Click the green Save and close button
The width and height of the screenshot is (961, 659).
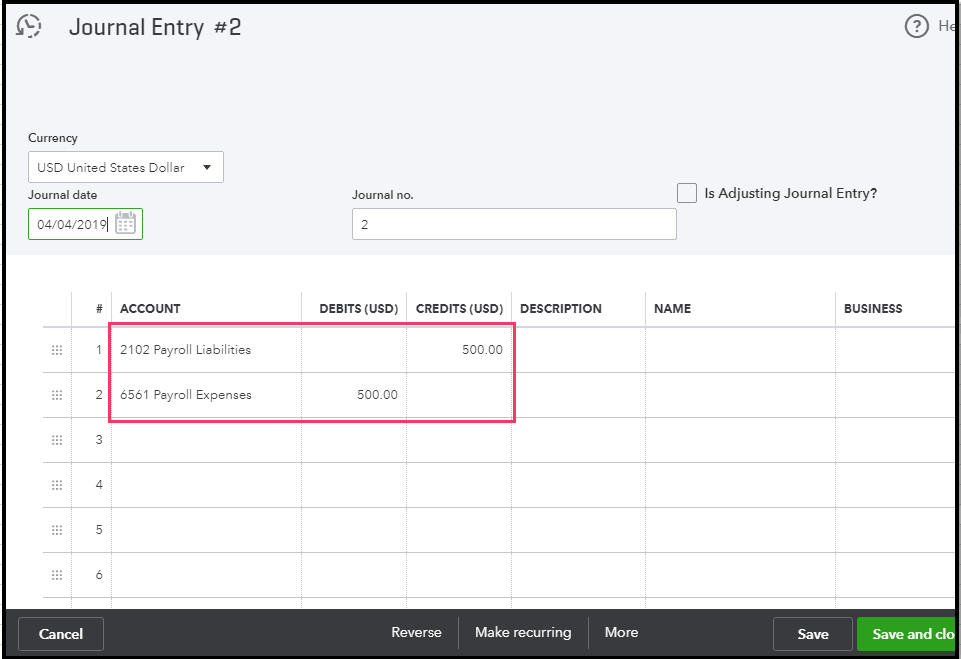(x=908, y=634)
